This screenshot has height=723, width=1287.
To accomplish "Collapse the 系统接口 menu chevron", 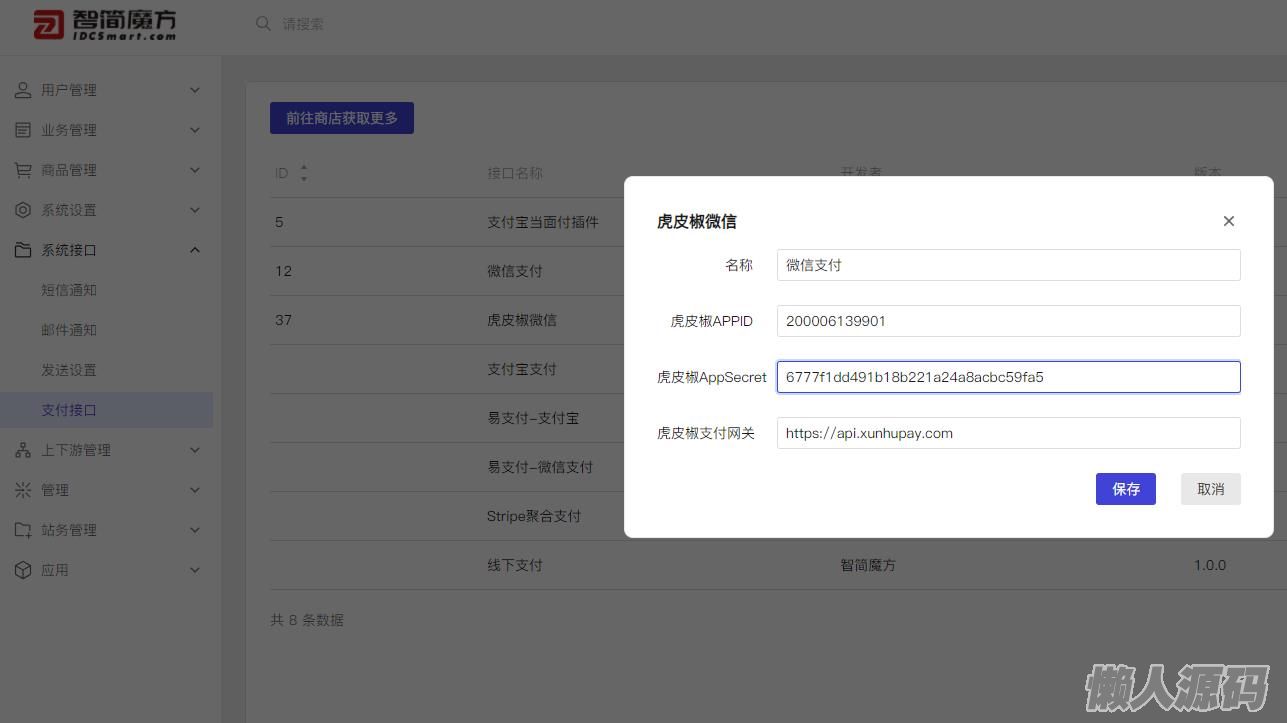I will pyautogui.click(x=195, y=250).
